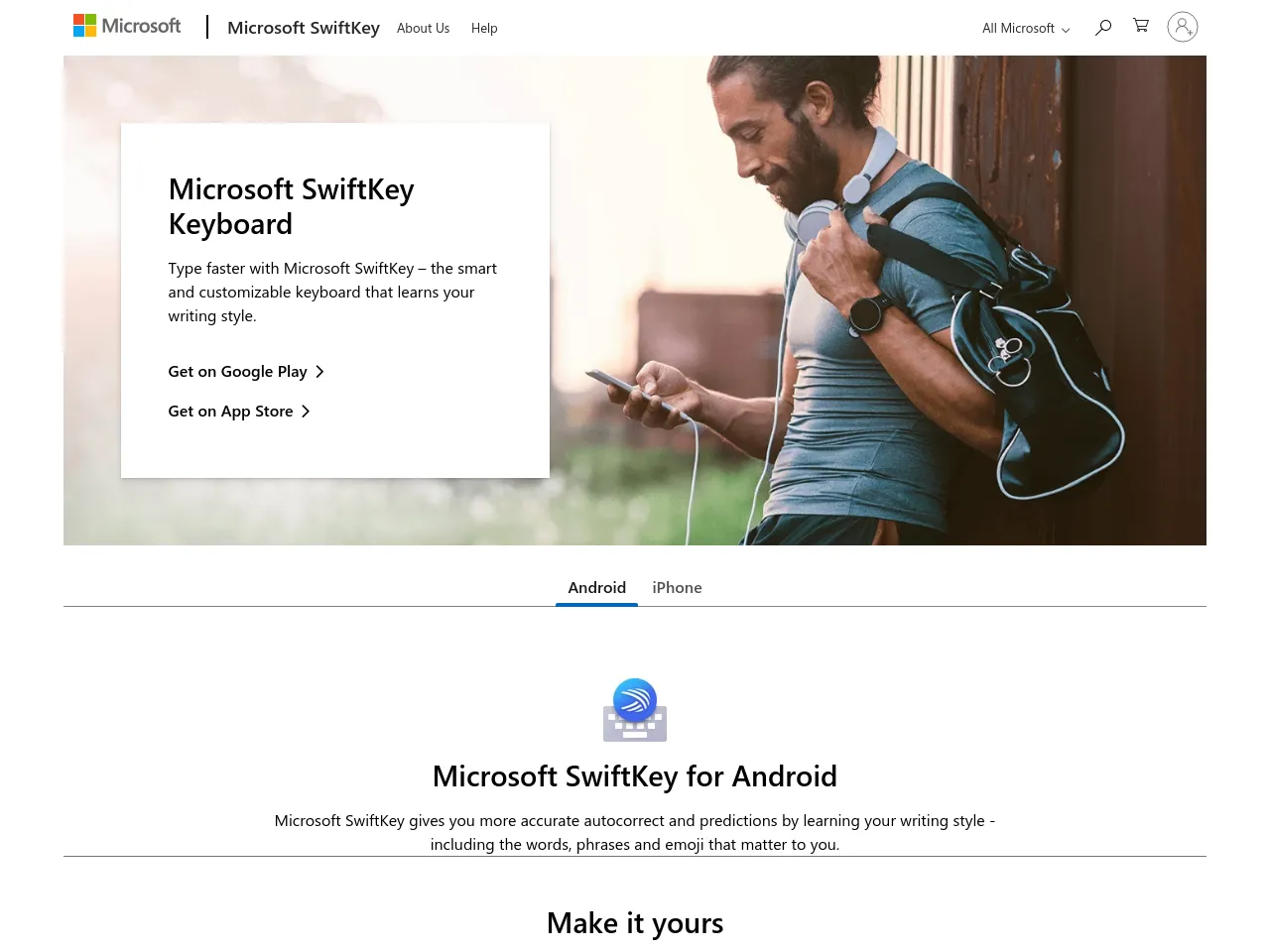Click the Microsoft logo
Image resolution: width=1270 pixels, height=952 pixels.
coord(127,26)
